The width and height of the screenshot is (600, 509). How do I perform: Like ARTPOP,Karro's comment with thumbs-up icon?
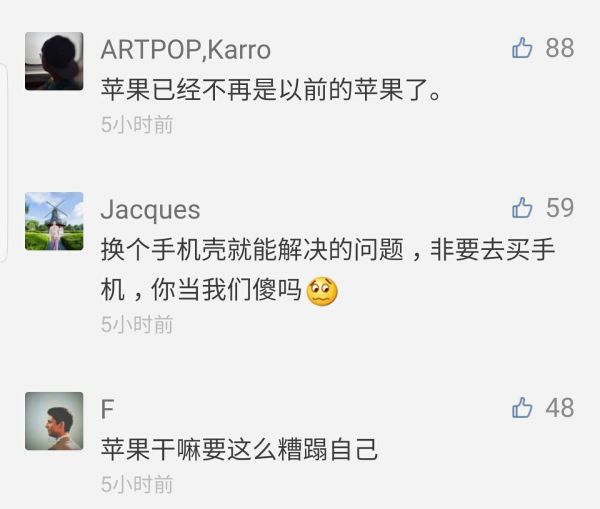(x=522, y=48)
